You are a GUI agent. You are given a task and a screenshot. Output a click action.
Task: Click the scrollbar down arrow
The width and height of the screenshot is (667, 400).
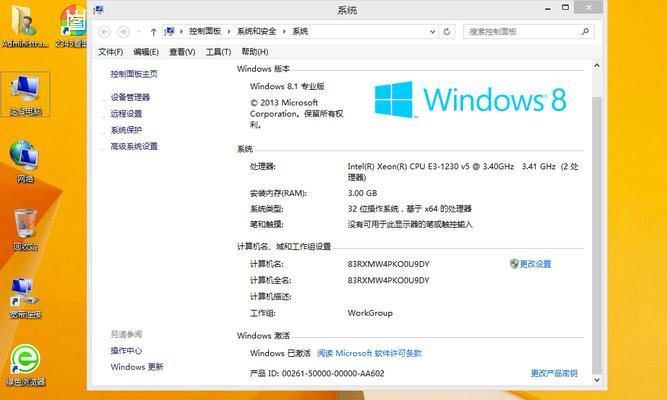tap(597, 380)
